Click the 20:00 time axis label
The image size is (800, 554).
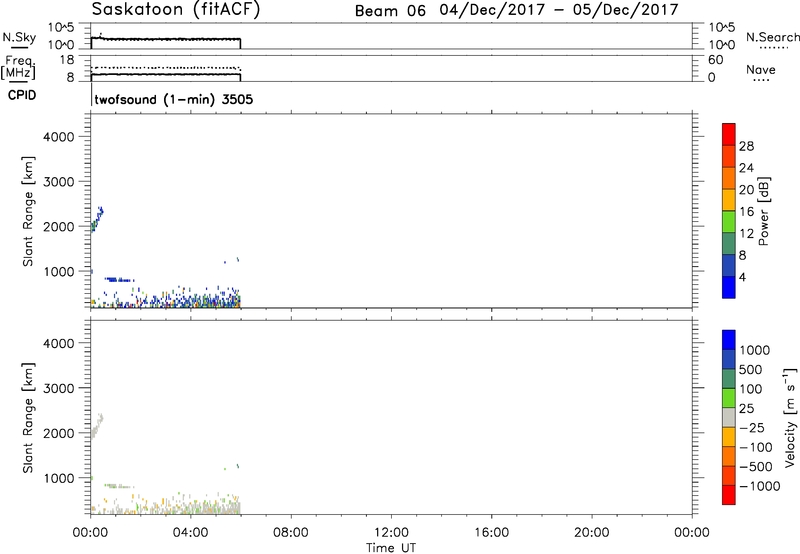(591, 533)
